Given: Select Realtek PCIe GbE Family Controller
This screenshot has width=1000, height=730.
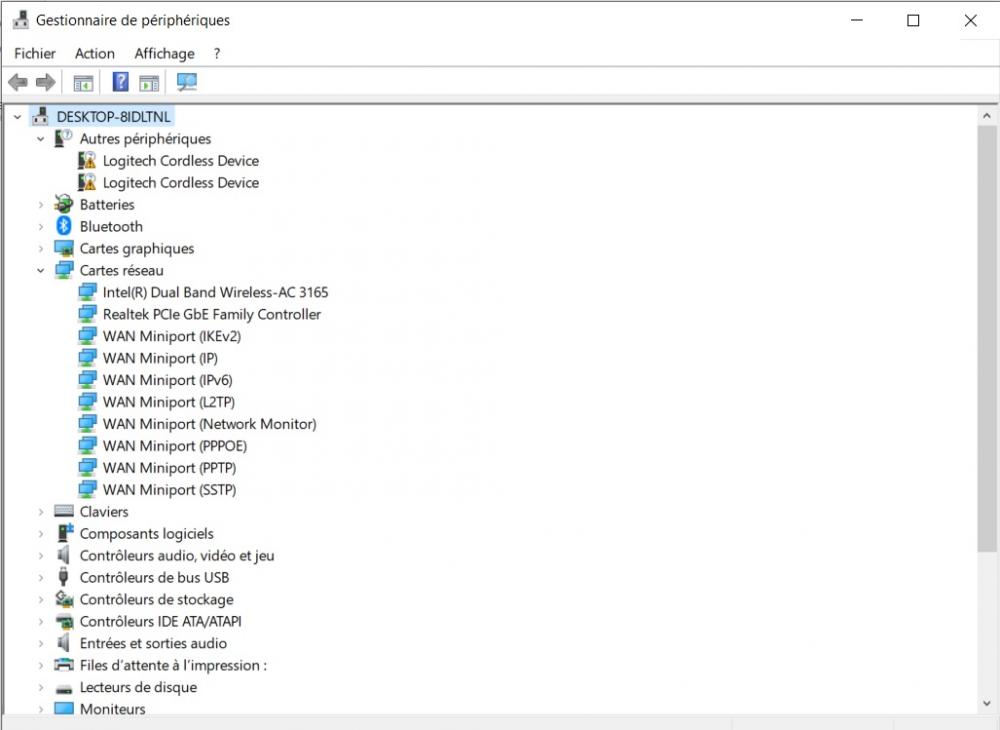Looking at the screenshot, I should point(212,315).
